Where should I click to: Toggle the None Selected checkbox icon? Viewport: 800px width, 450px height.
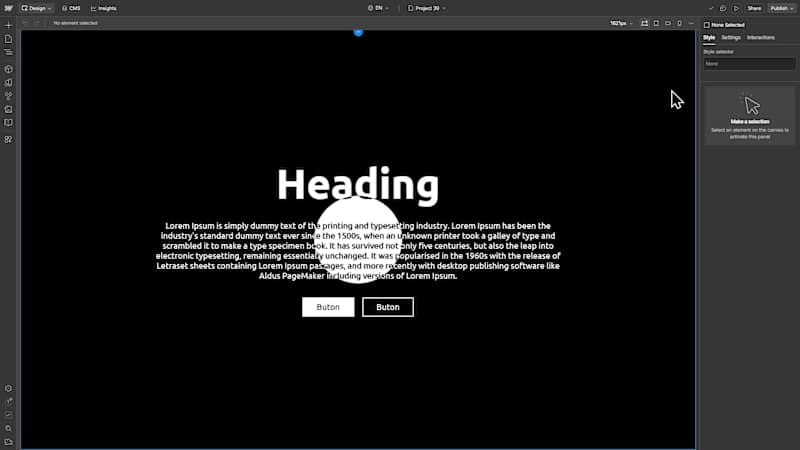pyautogui.click(x=707, y=25)
